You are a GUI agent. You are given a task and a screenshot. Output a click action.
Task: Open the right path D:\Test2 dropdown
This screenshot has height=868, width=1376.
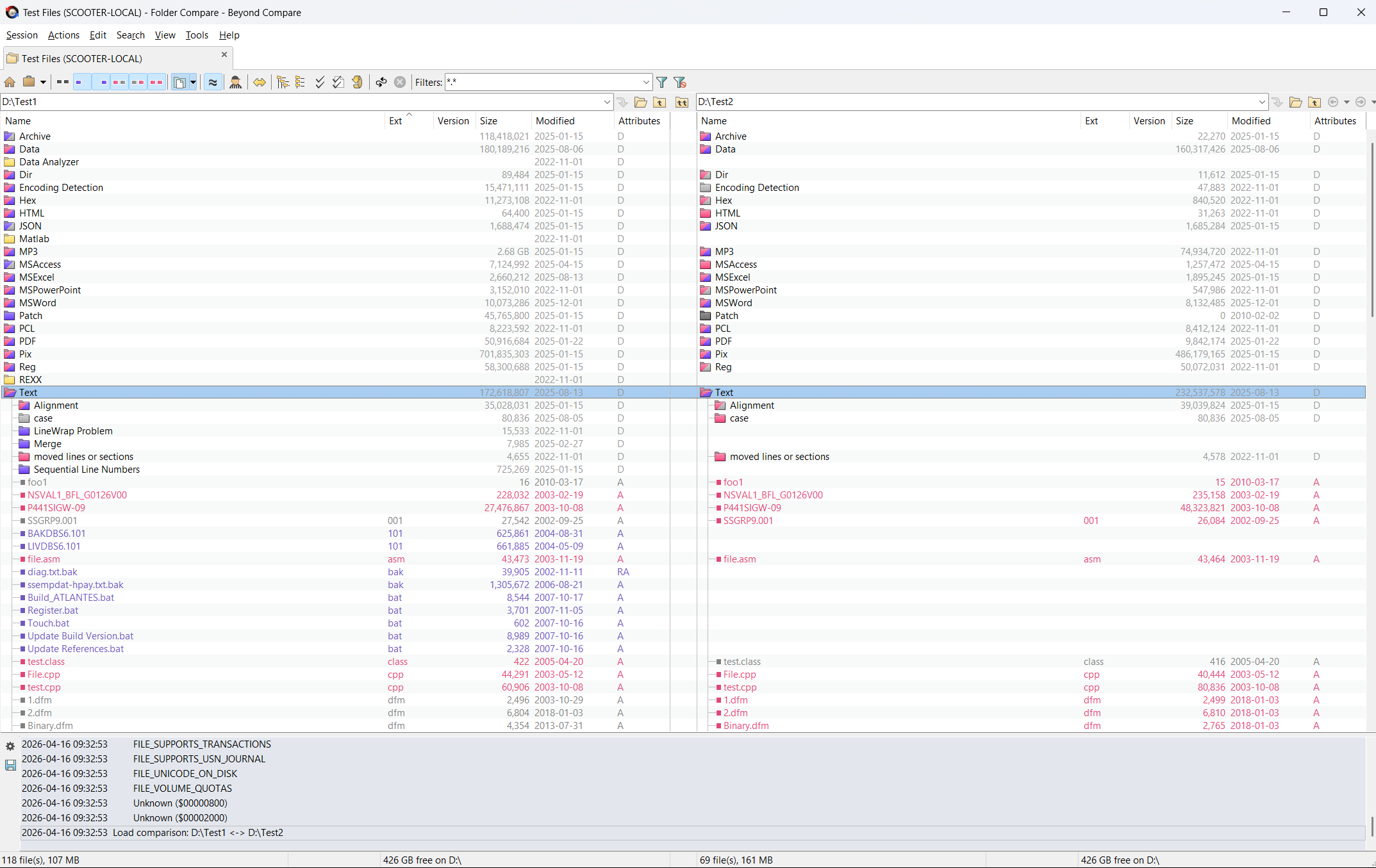click(1261, 102)
